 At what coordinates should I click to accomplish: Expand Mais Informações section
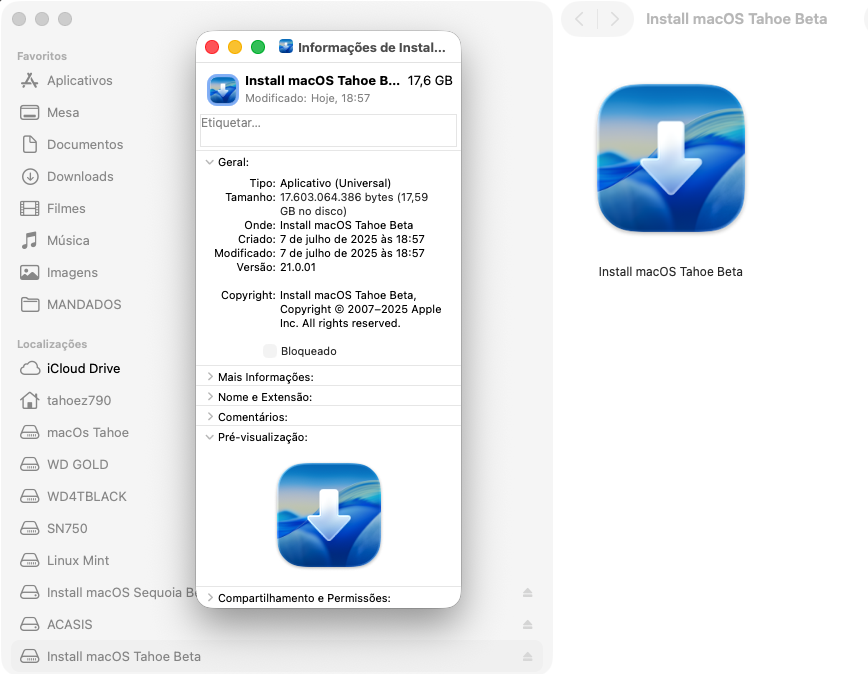[210, 377]
